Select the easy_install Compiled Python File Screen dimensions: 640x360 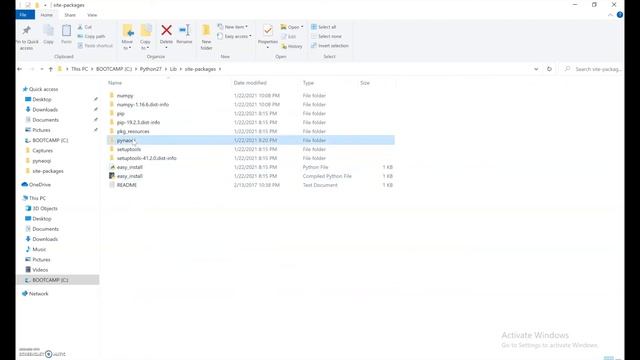pos(251,176)
